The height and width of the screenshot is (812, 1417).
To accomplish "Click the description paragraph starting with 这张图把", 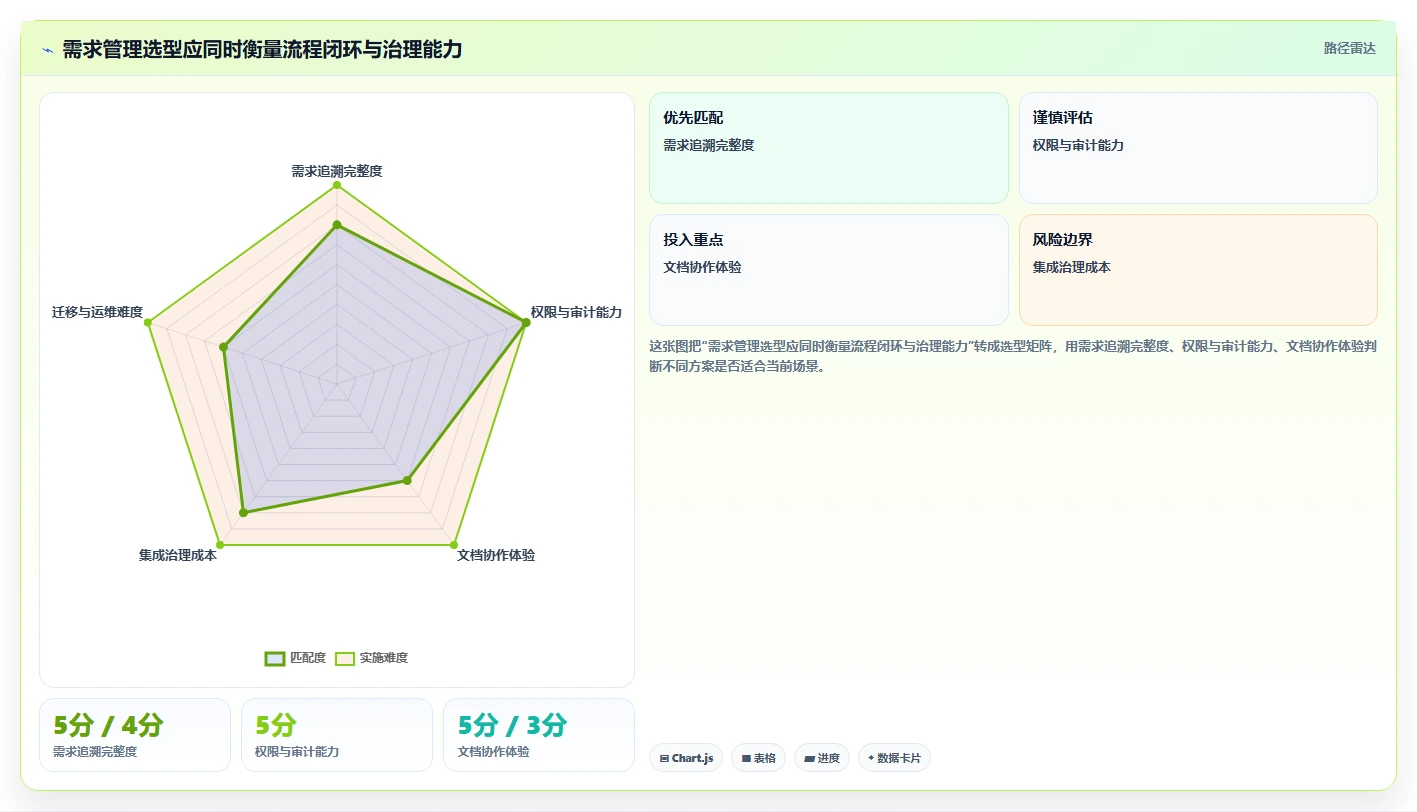I will tap(1013, 356).
